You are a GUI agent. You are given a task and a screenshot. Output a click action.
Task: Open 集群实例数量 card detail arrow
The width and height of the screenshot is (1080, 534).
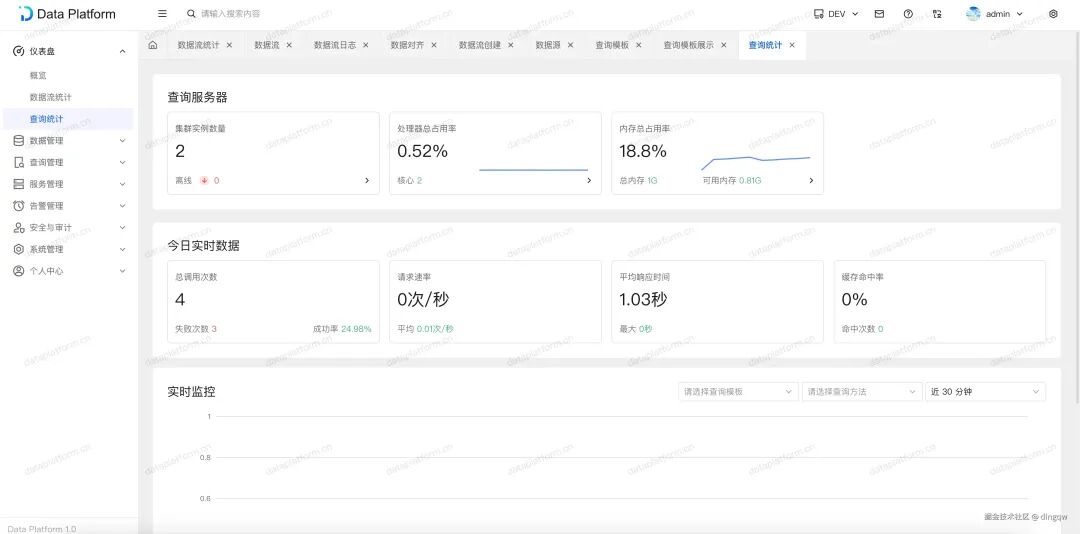pos(366,181)
